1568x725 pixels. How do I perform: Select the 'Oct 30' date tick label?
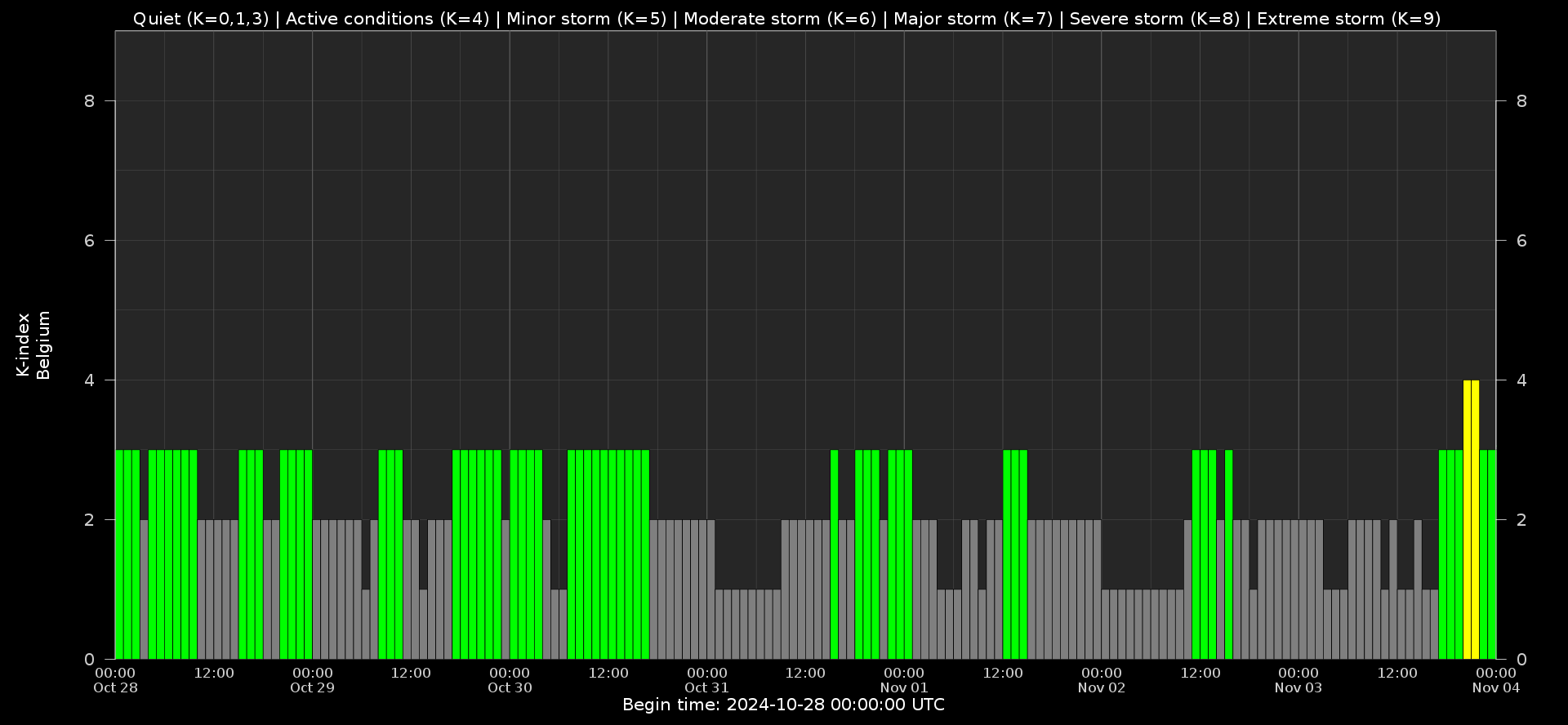pyautogui.click(x=510, y=687)
